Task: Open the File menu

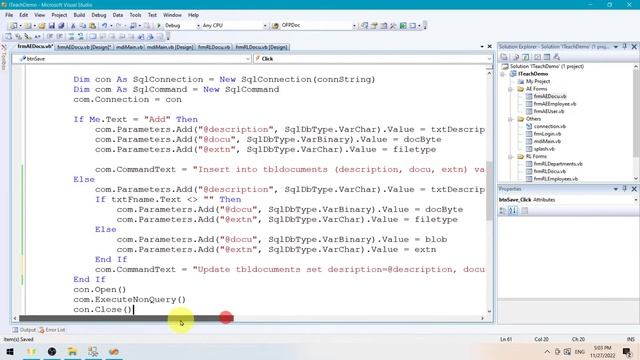Action: tap(9, 15)
